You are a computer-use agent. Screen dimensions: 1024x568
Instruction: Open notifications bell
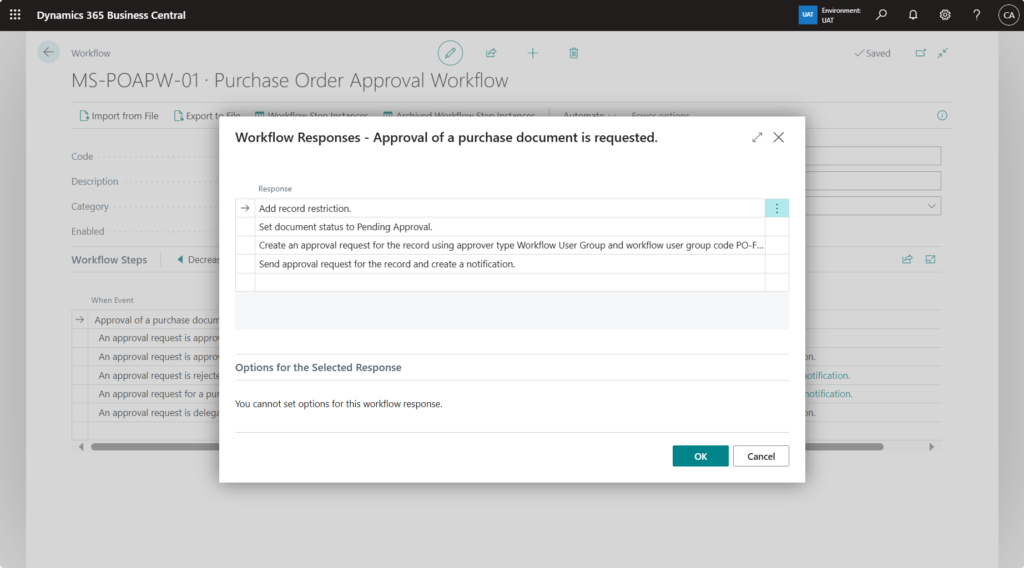click(x=913, y=14)
